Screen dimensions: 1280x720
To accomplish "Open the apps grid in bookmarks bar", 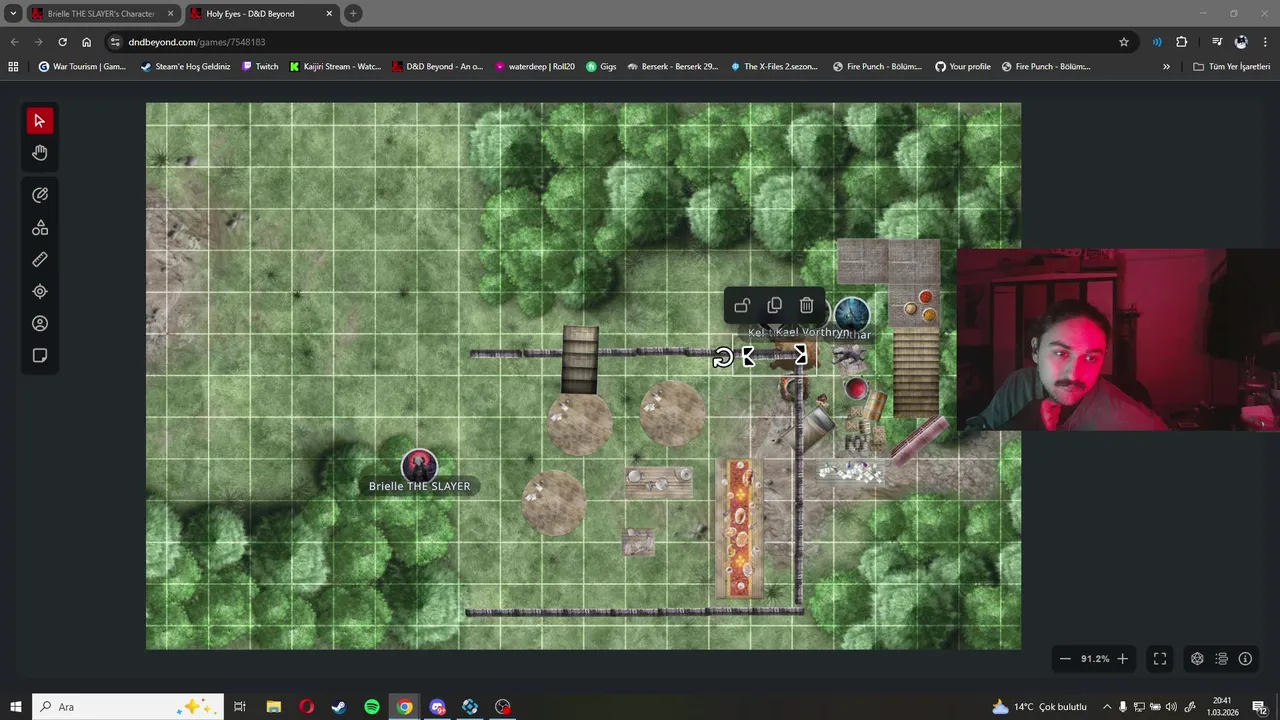I will tap(13, 67).
